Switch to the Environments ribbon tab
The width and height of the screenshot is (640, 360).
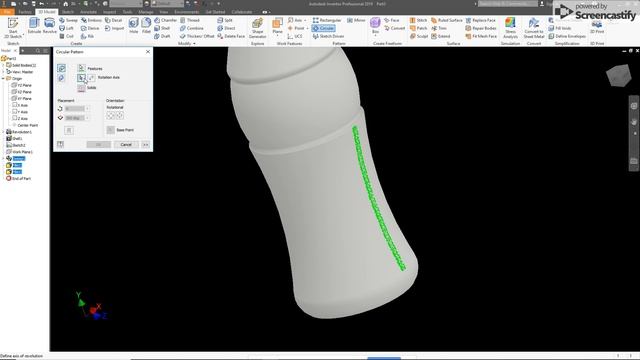[x=187, y=12]
